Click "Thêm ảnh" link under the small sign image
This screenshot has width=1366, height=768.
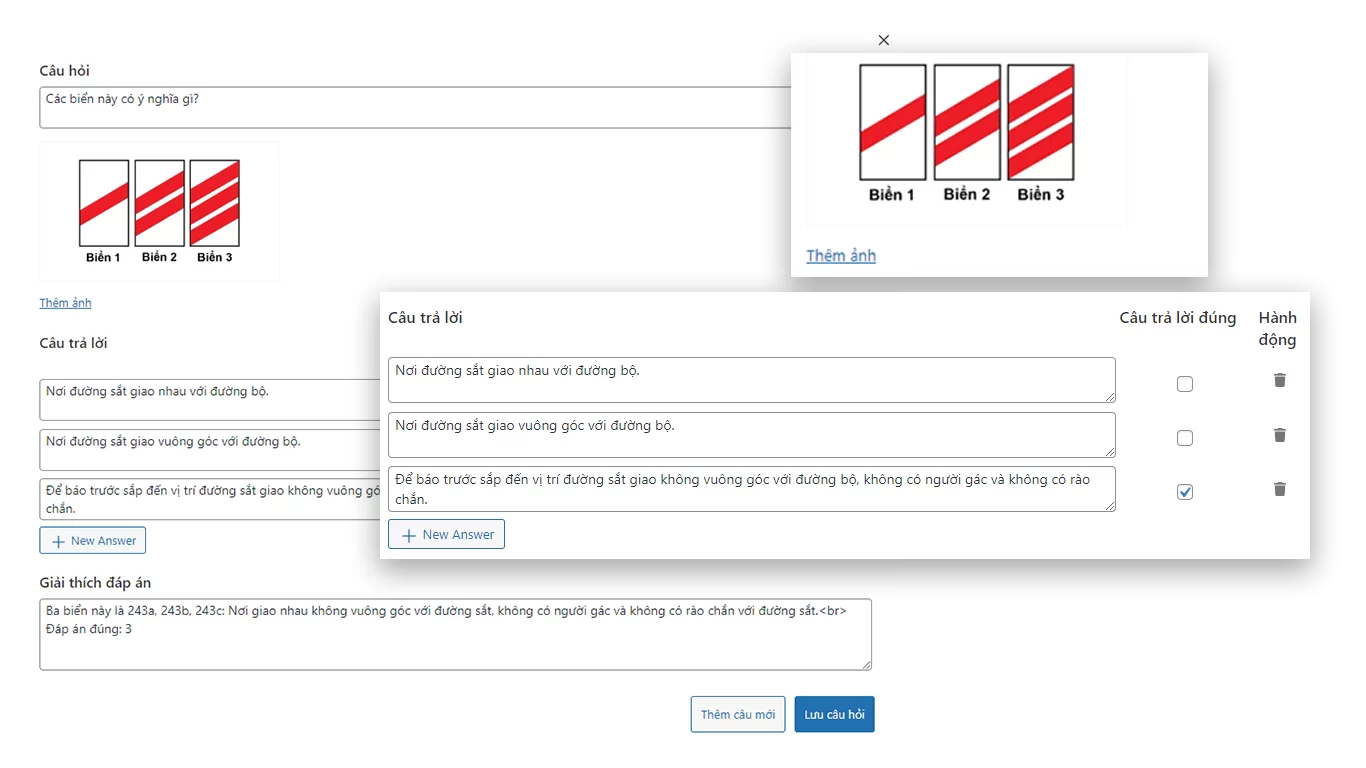pyautogui.click(x=65, y=303)
